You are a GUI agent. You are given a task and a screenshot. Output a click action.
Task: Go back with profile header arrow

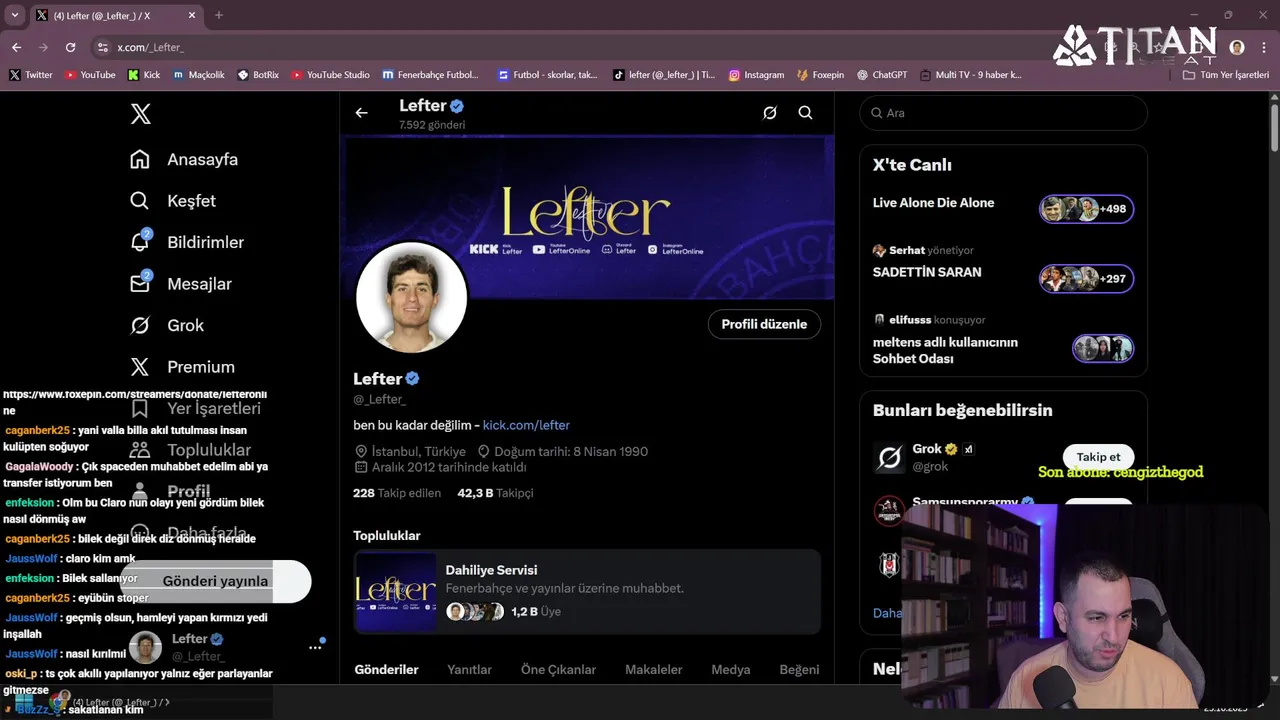pos(361,113)
